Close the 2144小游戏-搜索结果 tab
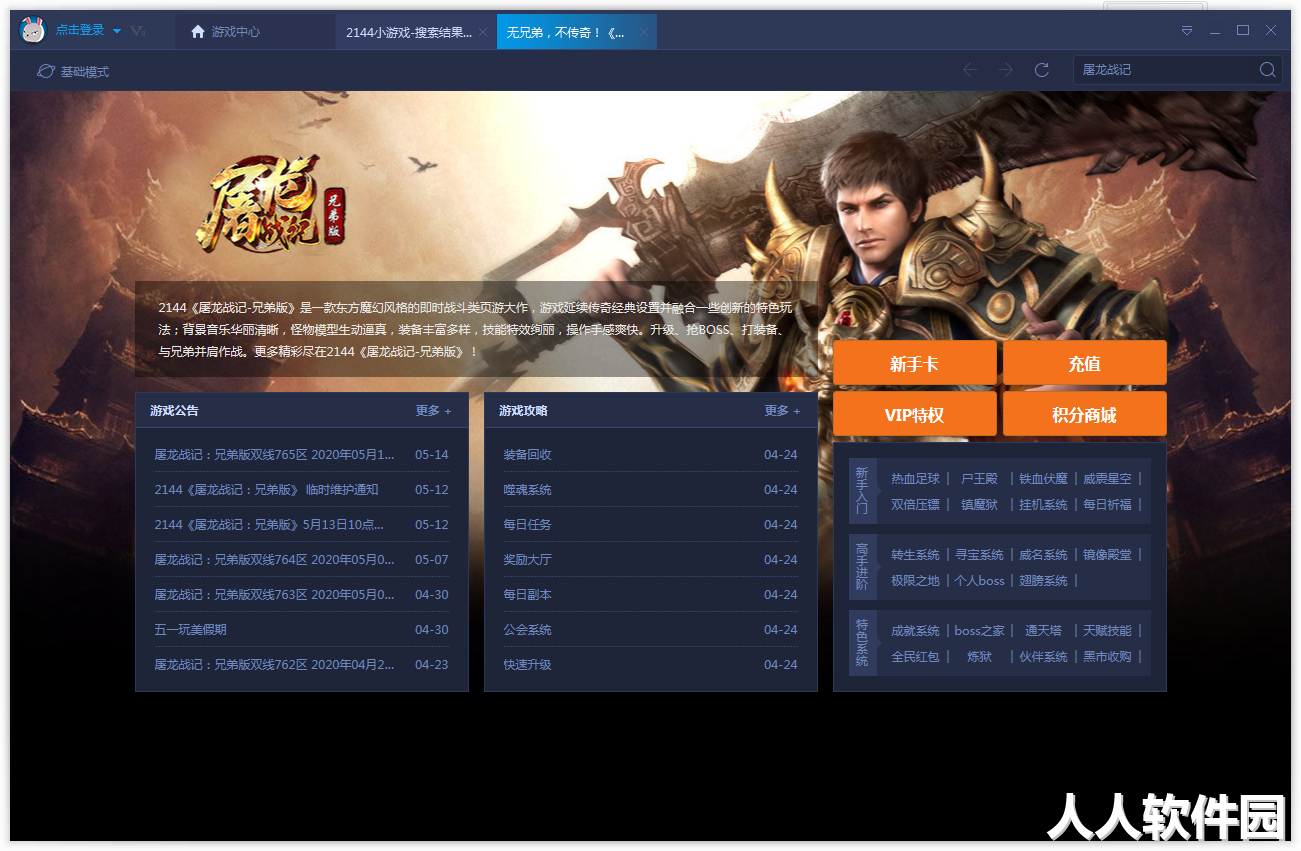Image resolution: width=1301 pixels, height=851 pixels. [483, 32]
